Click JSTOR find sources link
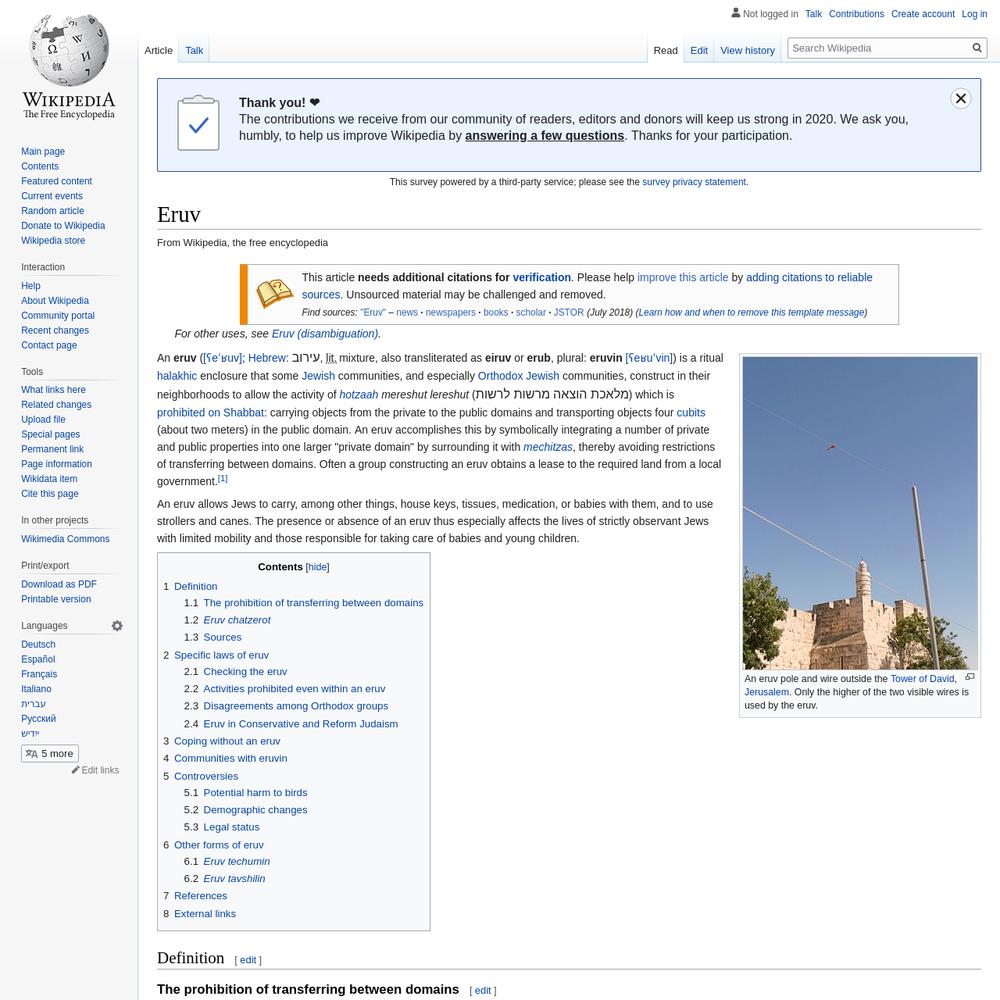This screenshot has height=1000, width=1000. tap(568, 312)
